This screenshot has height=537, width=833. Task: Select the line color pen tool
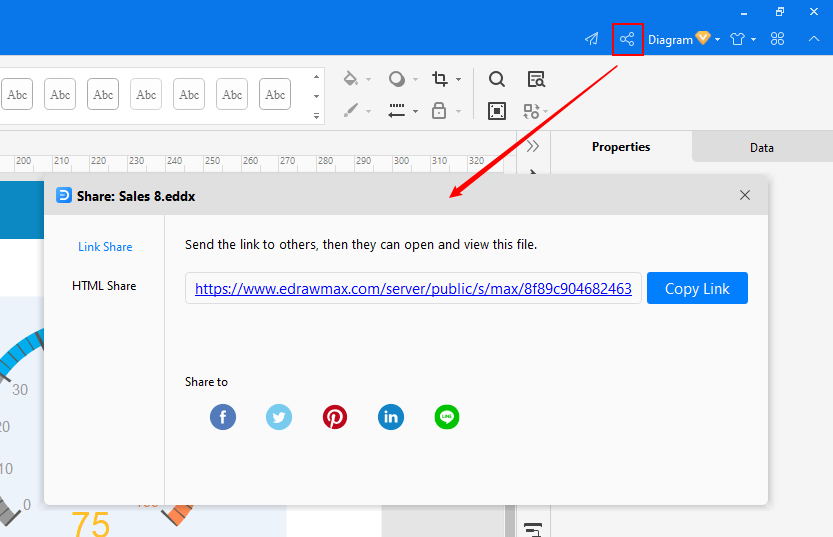(350, 110)
